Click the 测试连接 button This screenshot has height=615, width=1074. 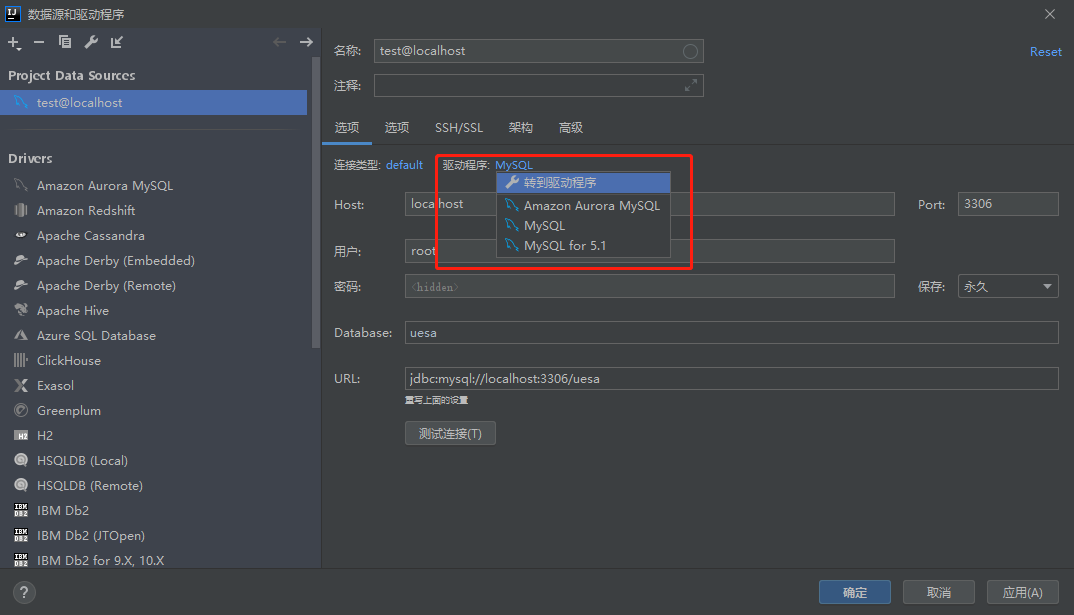(x=450, y=432)
